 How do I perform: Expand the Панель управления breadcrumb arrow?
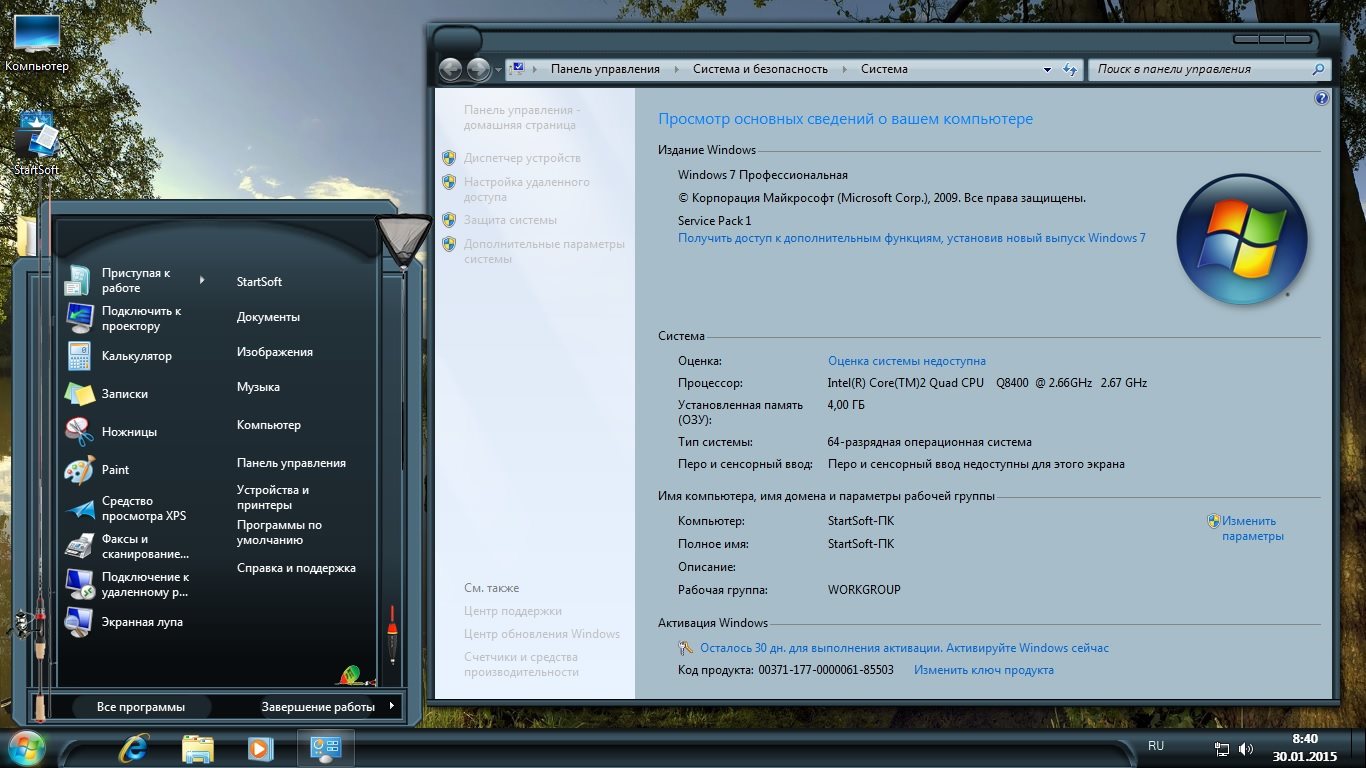click(676, 69)
